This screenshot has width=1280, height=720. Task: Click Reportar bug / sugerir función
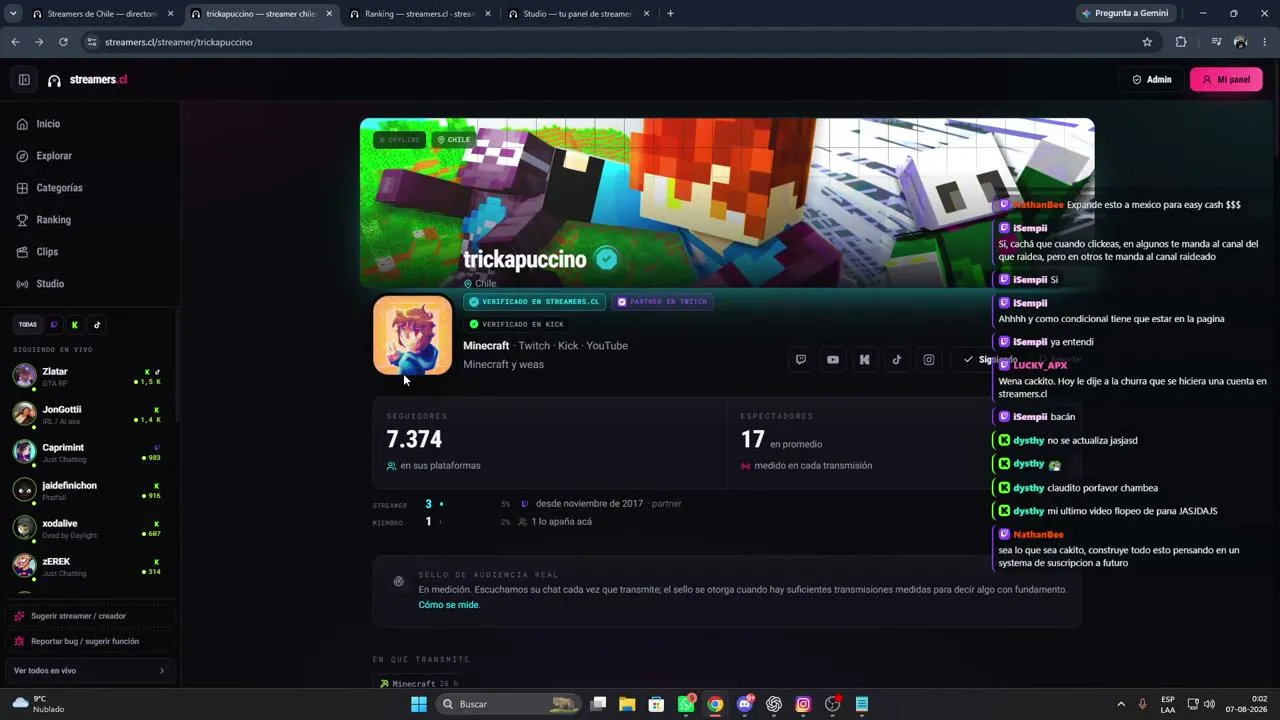point(90,641)
